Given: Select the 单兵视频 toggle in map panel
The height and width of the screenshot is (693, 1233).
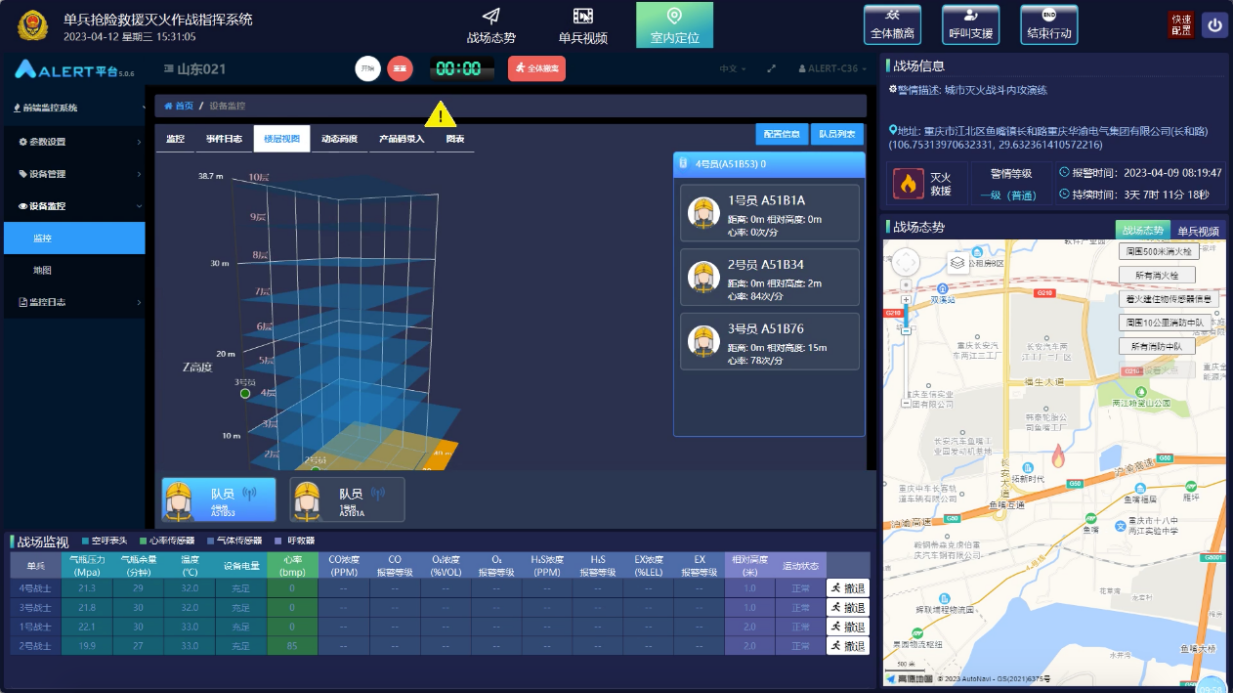Looking at the screenshot, I should pos(1197,231).
